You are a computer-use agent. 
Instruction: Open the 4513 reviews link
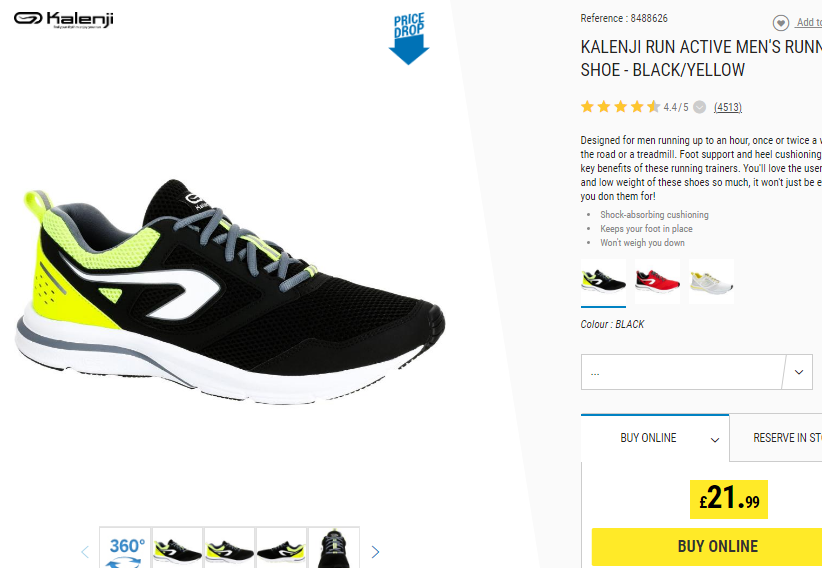728,107
